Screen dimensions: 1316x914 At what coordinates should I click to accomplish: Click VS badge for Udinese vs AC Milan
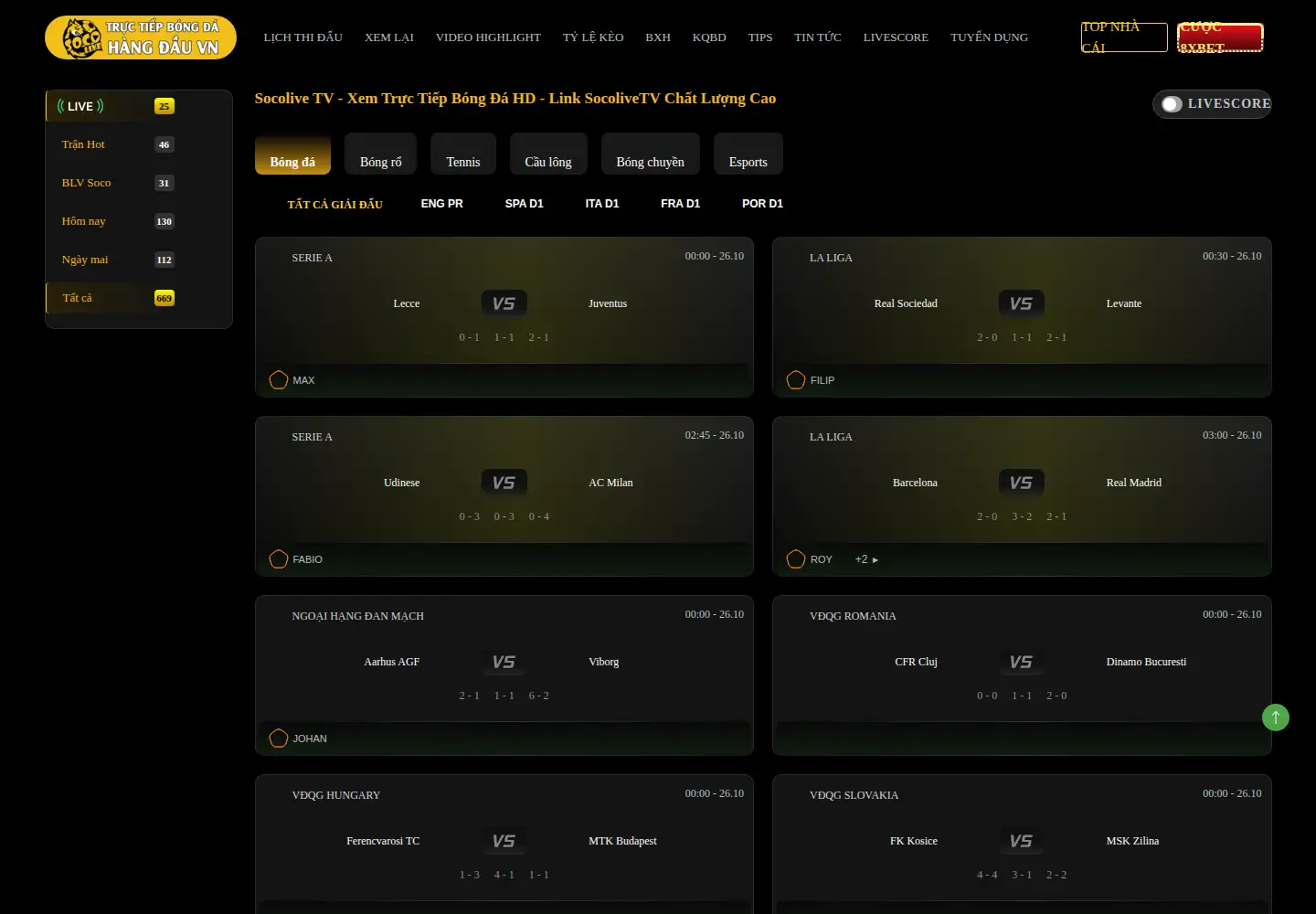504,483
